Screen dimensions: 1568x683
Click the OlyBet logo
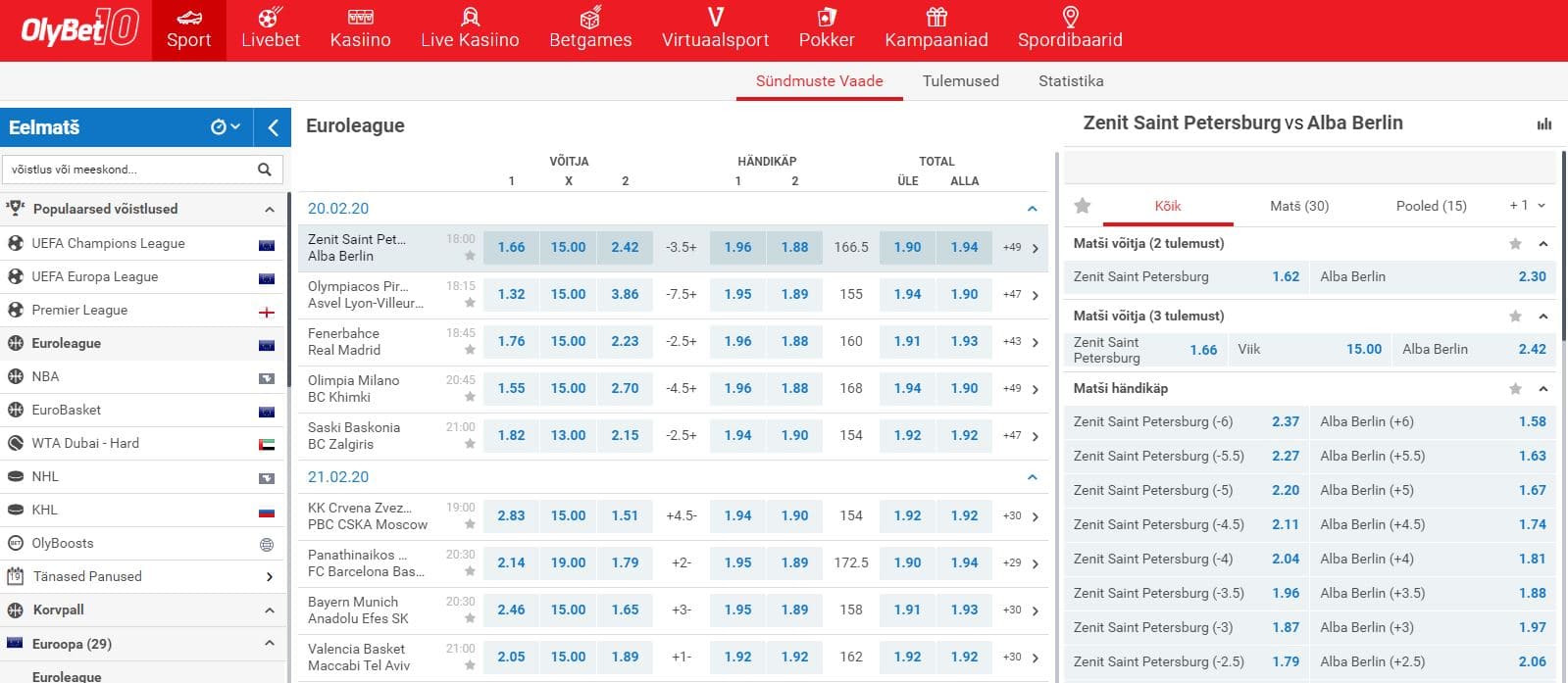point(78,29)
